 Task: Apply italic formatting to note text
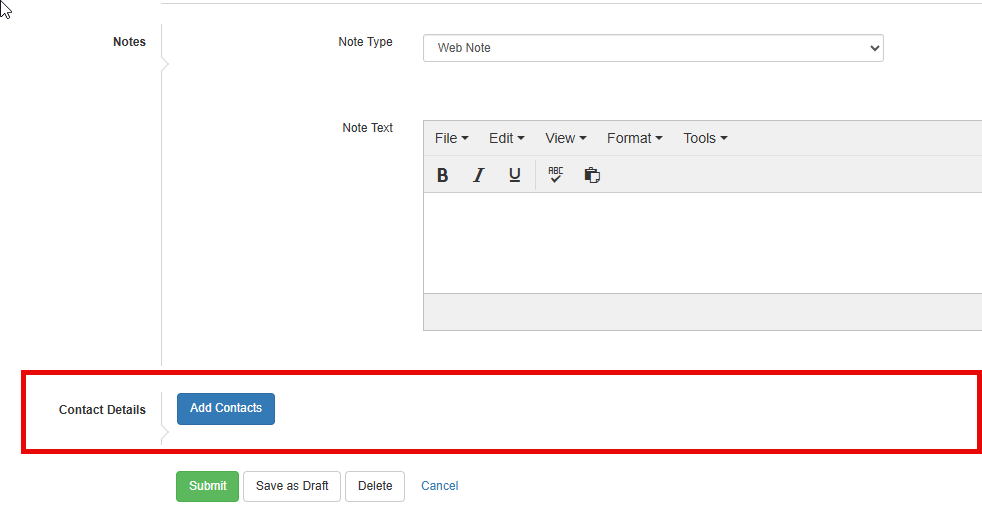pyautogui.click(x=479, y=175)
